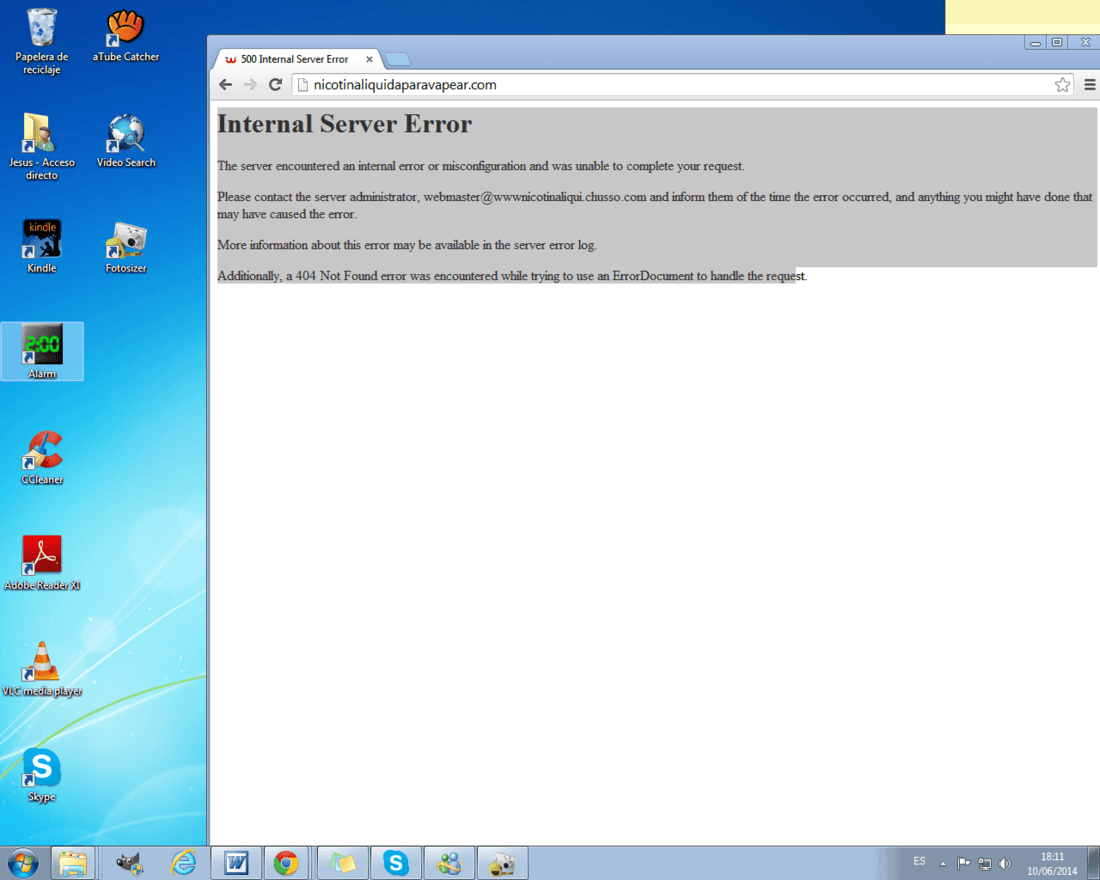Select the Alarm clock desktop shortcut
The image size is (1100, 880).
click(x=42, y=352)
